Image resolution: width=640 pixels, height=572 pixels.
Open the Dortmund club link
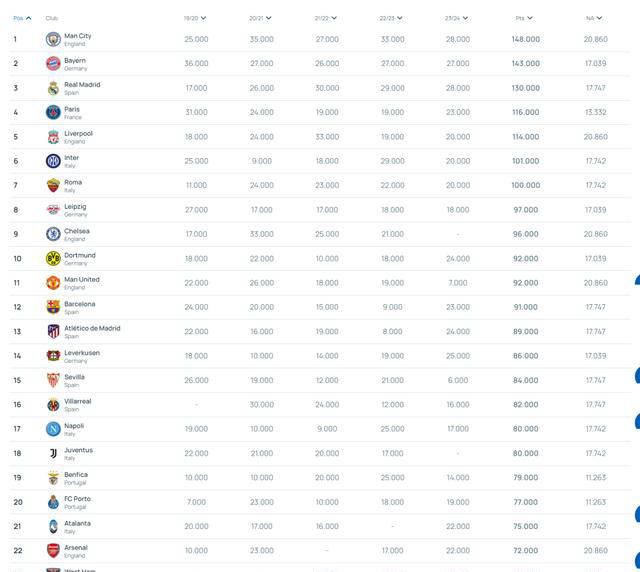[x=78, y=255]
